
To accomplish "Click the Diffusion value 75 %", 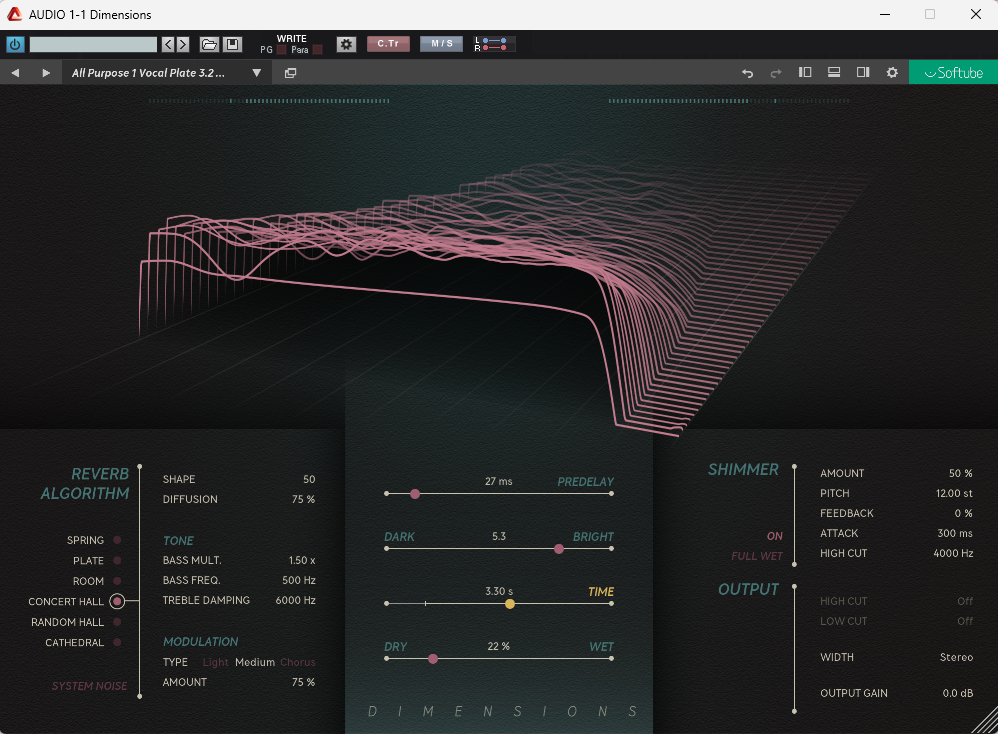I will (304, 499).
